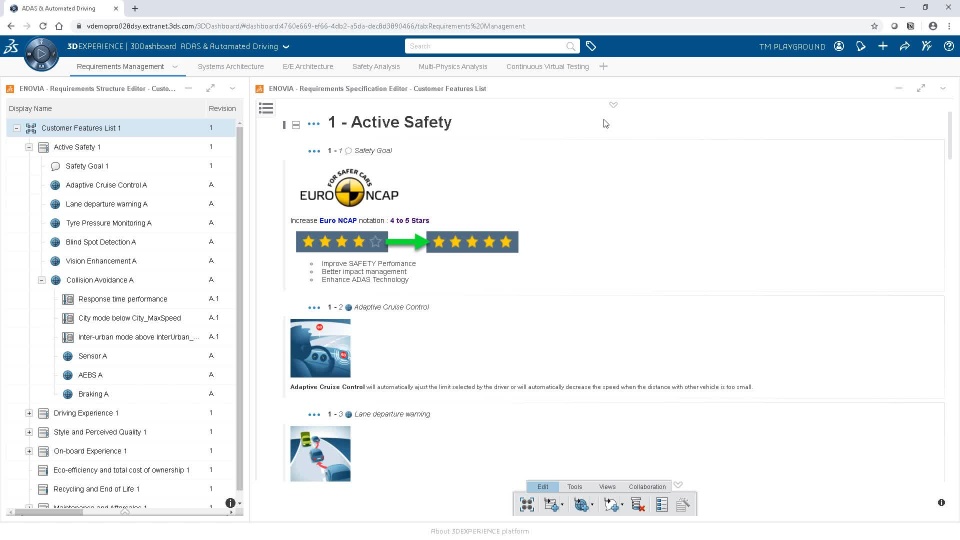960x540 pixels.
Task: Click the insert chapter icon in the toolbar
Action: coord(551,504)
